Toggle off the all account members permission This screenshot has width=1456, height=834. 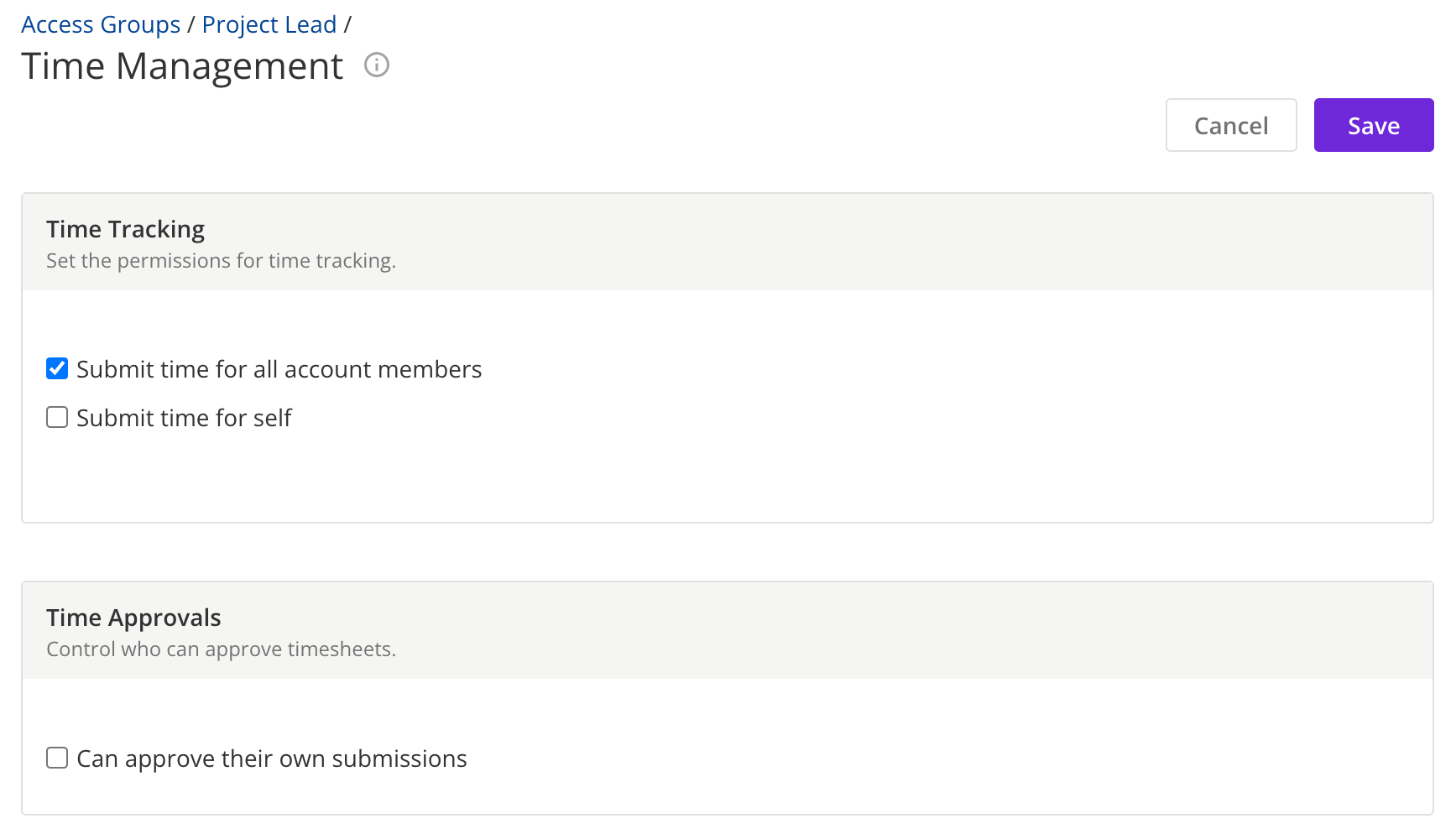[x=56, y=368]
